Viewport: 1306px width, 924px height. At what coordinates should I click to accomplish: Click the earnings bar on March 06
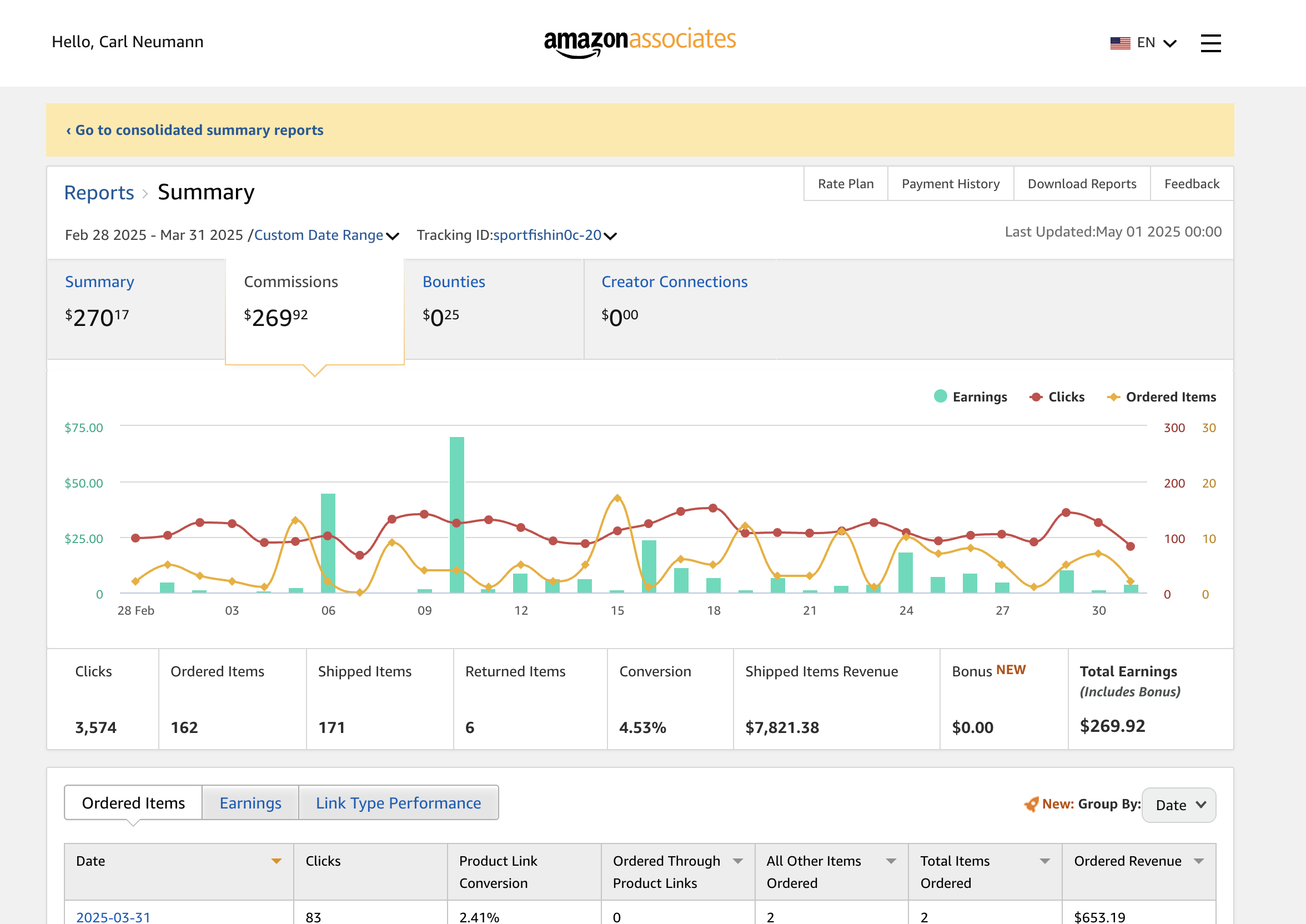pos(328,544)
